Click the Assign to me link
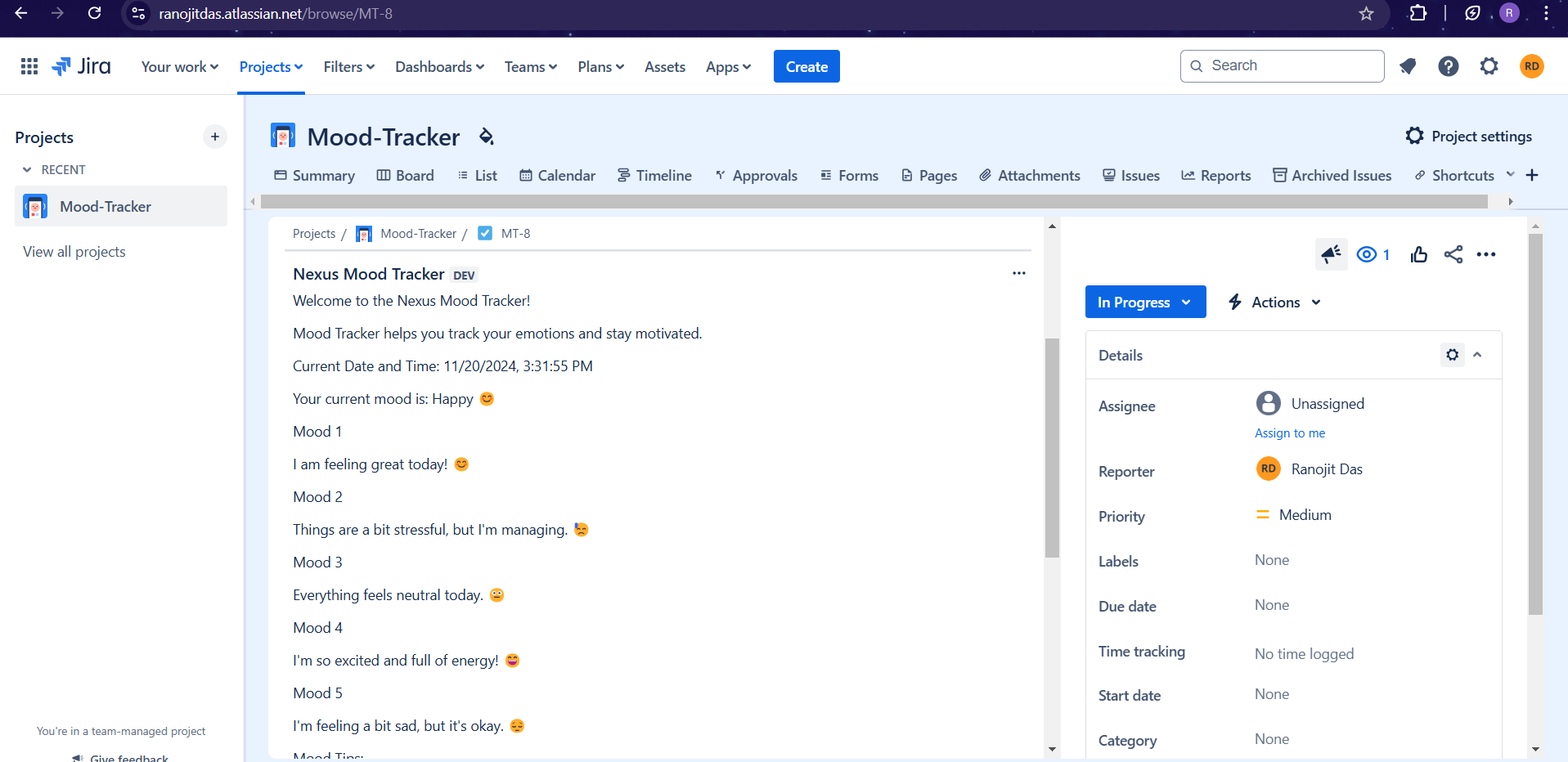Image resolution: width=1568 pixels, height=762 pixels. [x=1289, y=433]
